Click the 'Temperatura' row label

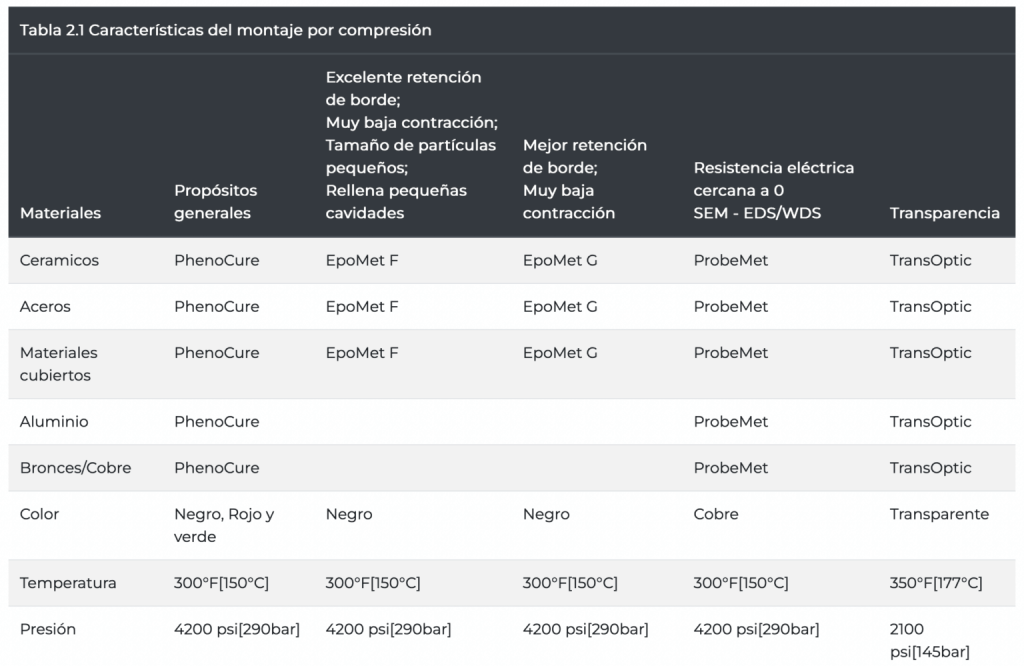pos(68,582)
